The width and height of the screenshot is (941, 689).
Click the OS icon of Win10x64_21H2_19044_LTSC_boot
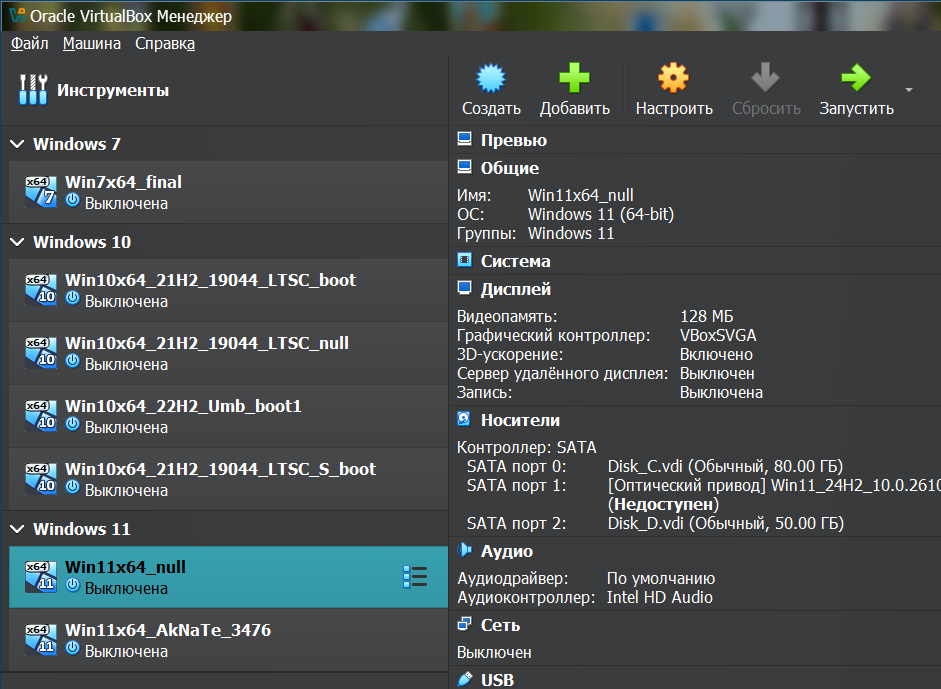click(41, 290)
